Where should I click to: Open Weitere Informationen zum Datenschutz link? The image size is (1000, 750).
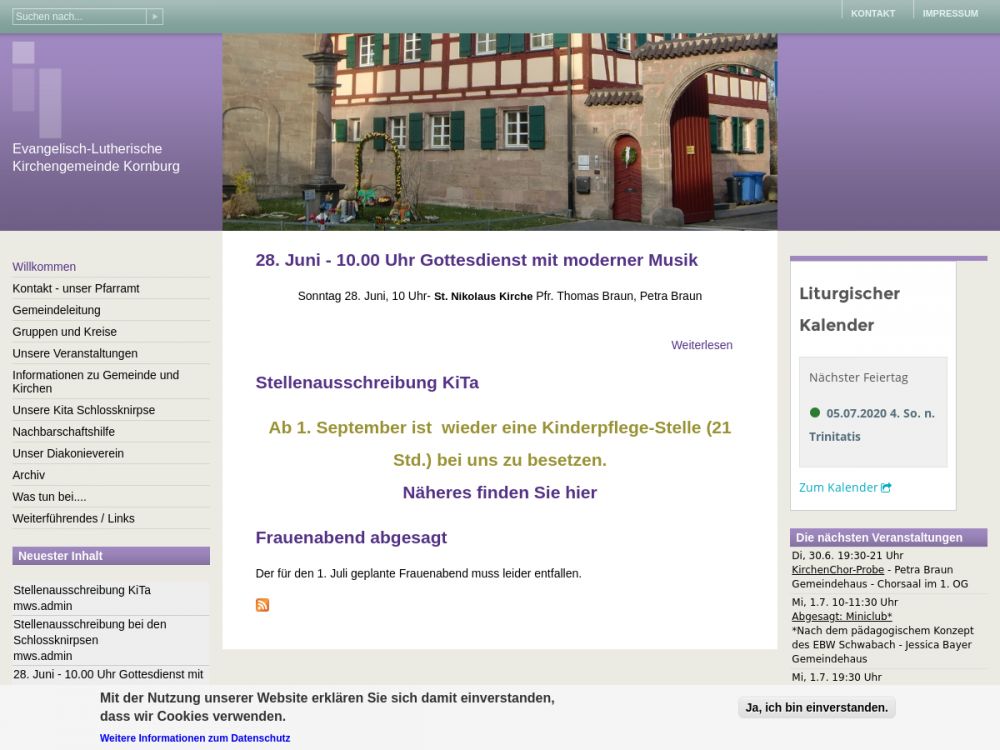pos(195,738)
